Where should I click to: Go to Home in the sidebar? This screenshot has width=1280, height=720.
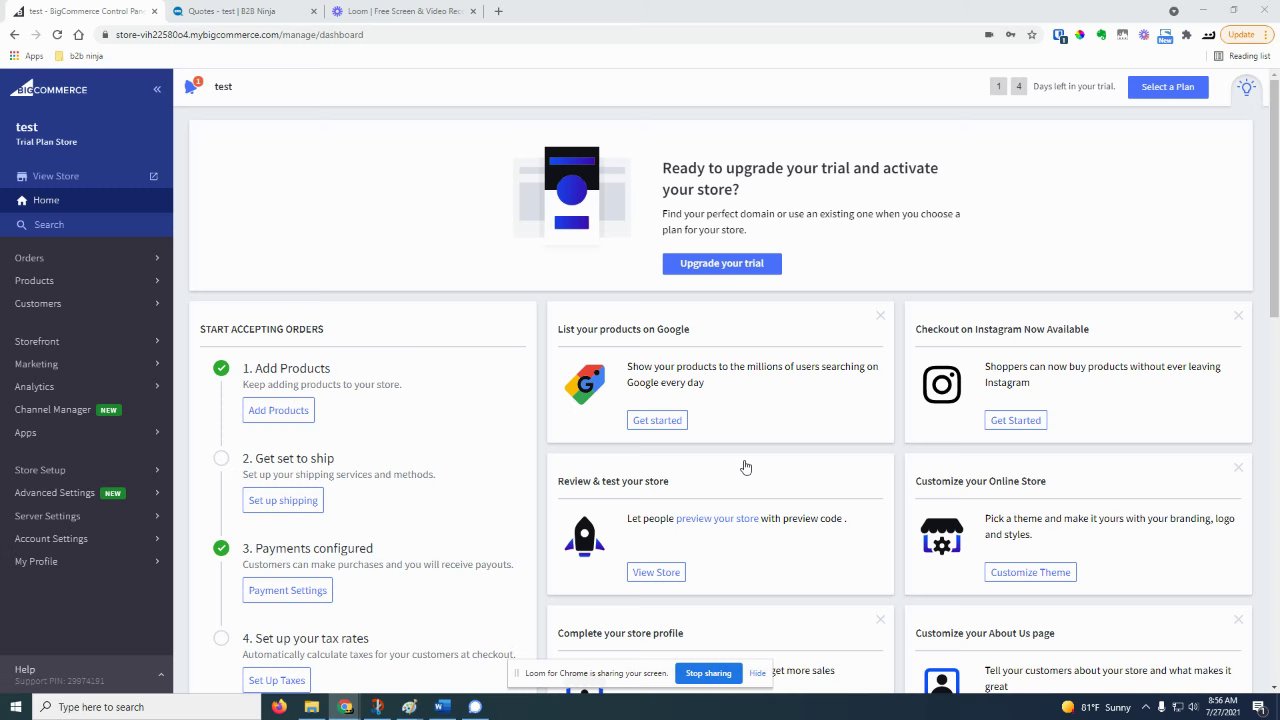tap(86, 200)
